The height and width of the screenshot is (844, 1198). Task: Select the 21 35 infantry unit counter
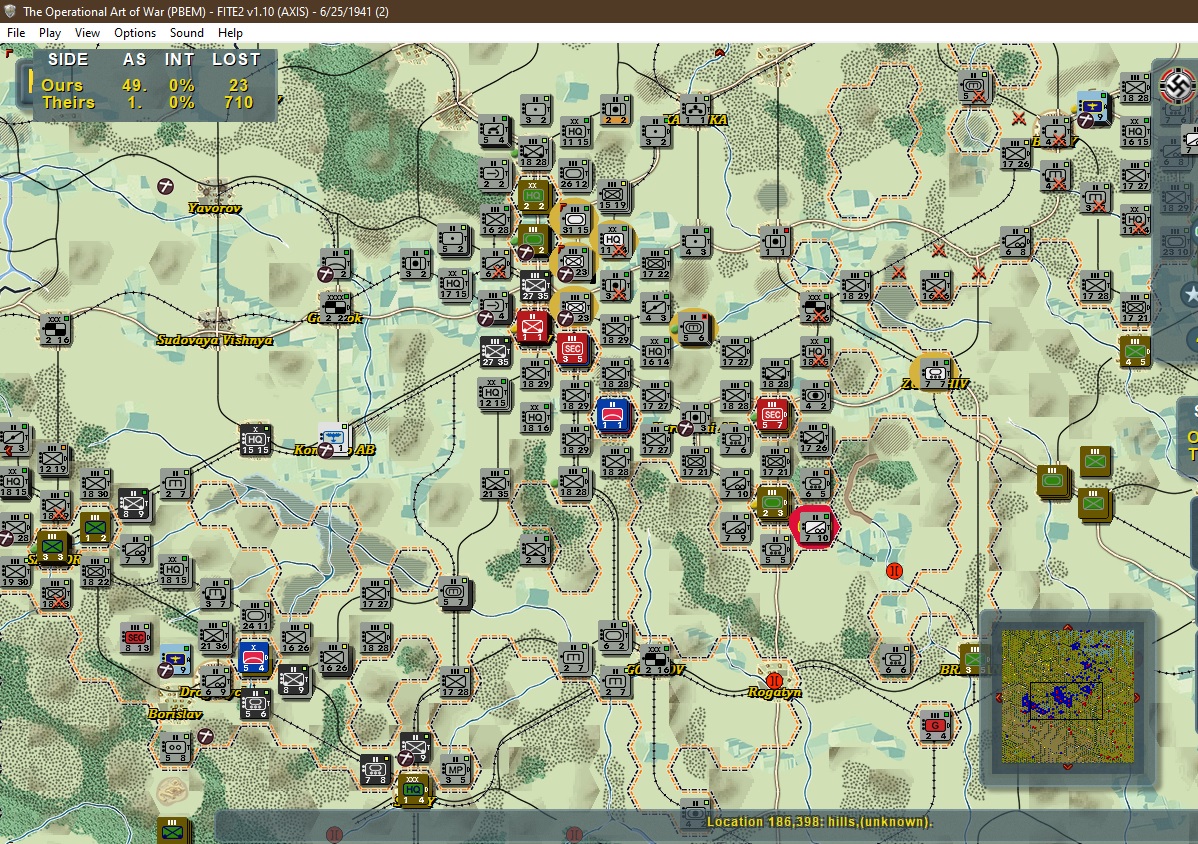[494, 484]
